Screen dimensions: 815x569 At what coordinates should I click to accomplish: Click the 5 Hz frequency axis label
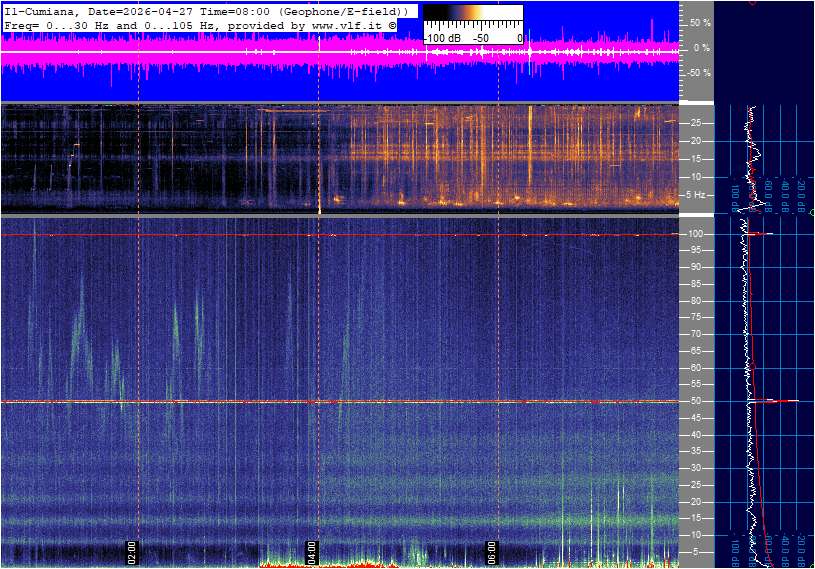(x=696, y=194)
